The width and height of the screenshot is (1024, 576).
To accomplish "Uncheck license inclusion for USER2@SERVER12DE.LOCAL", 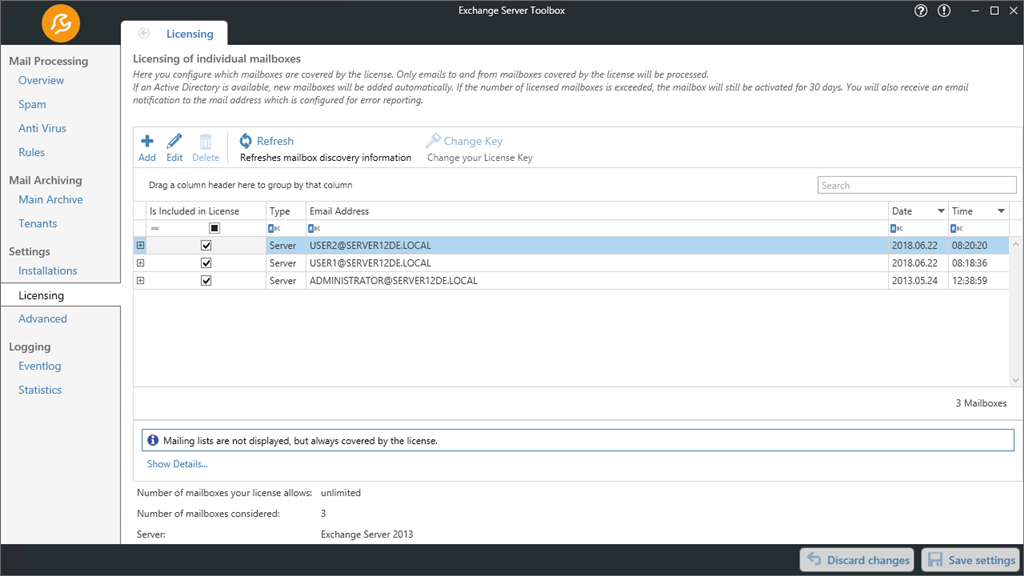I will point(206,246).
